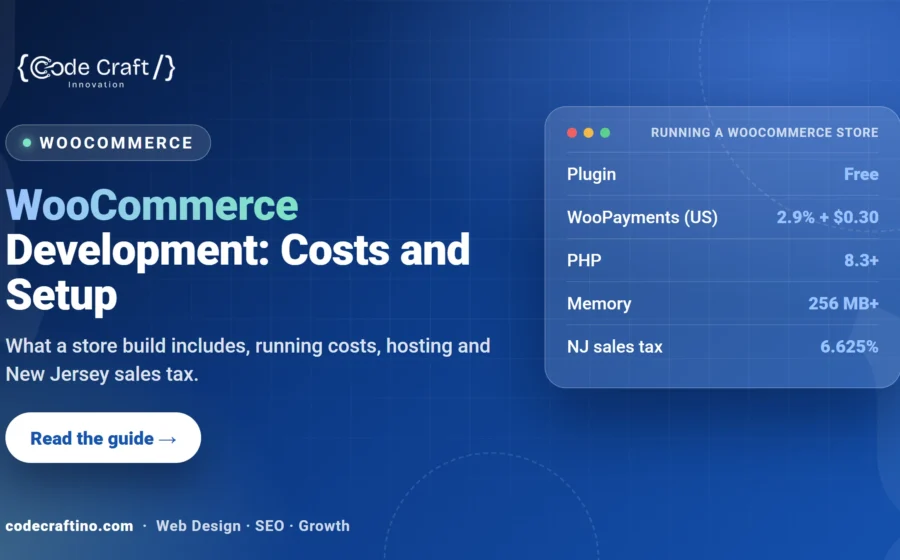Click the Development: Costs and headline line

click(238, 251)
